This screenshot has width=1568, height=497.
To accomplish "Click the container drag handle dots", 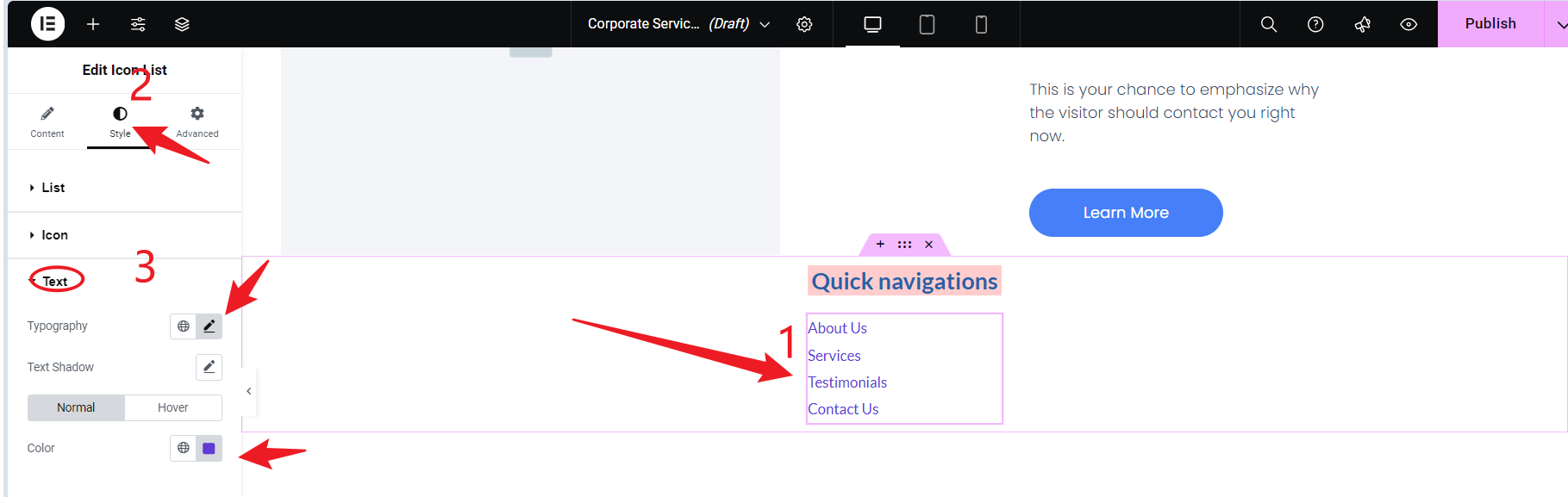I will click(904, 245).
